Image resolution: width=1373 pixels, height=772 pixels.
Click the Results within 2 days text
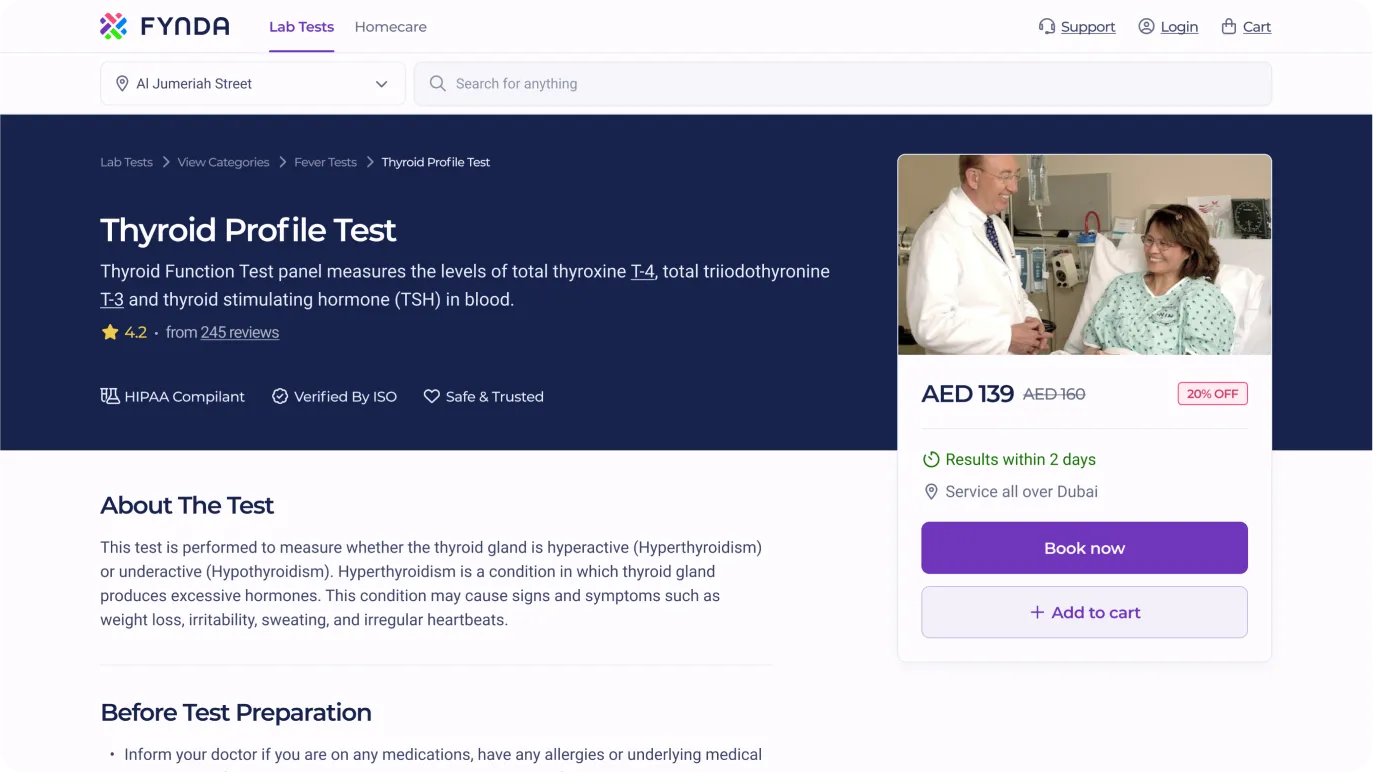click(x=1021, y=460)
